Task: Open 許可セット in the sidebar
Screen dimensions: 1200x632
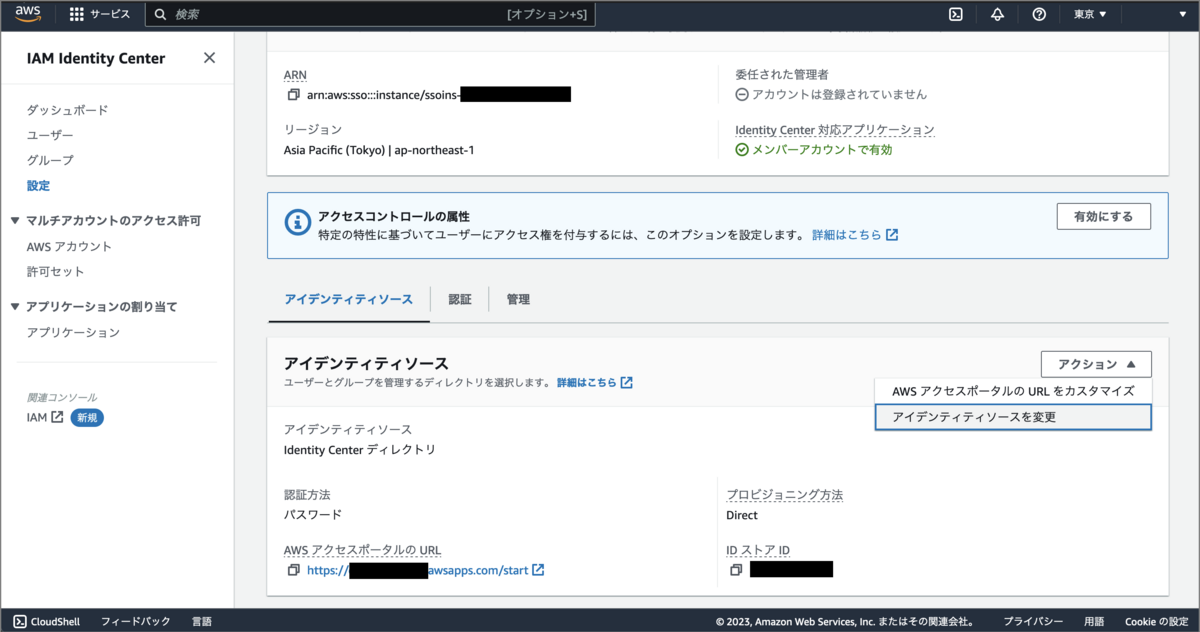Action: coord(55,271)
